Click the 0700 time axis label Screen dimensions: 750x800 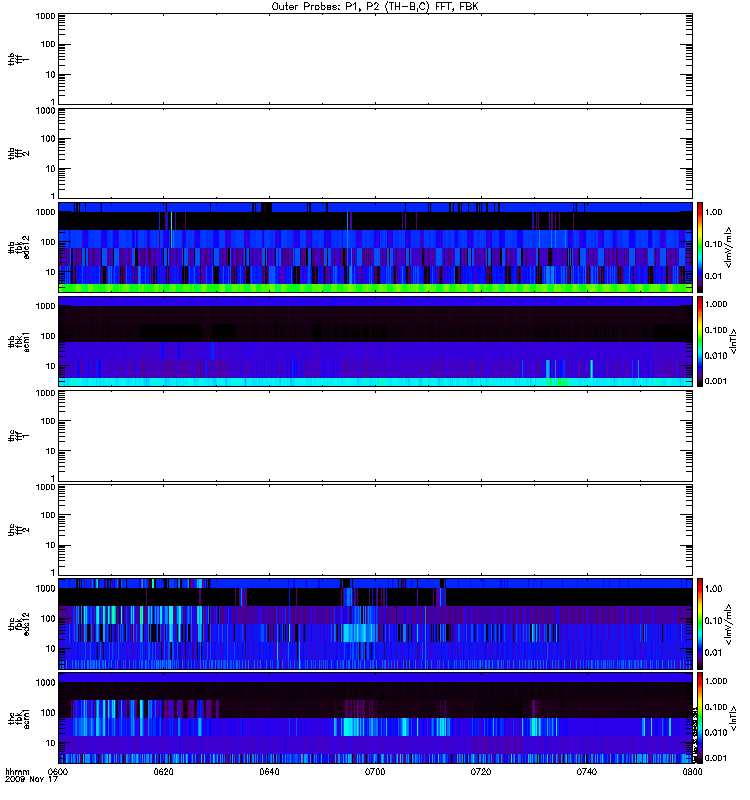pos(375,771)
